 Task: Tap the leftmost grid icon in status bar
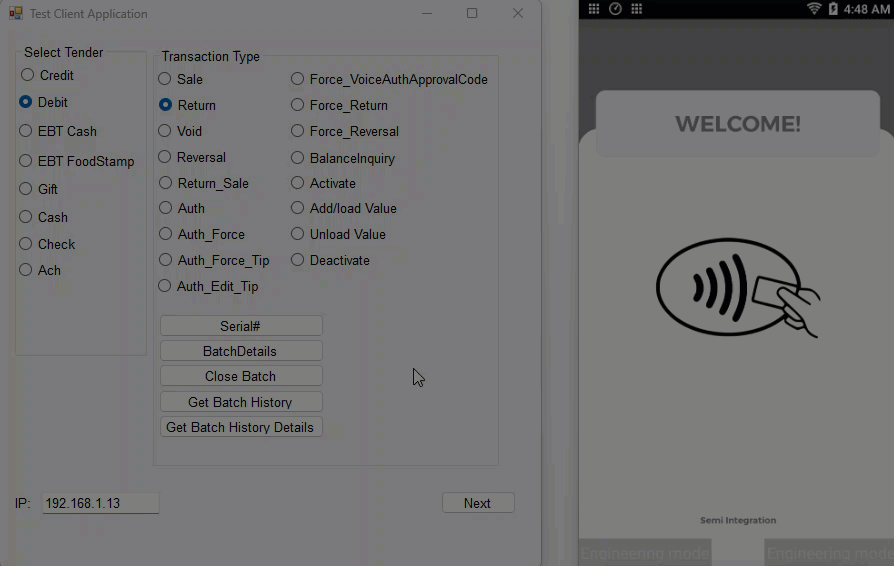[594, 9]
